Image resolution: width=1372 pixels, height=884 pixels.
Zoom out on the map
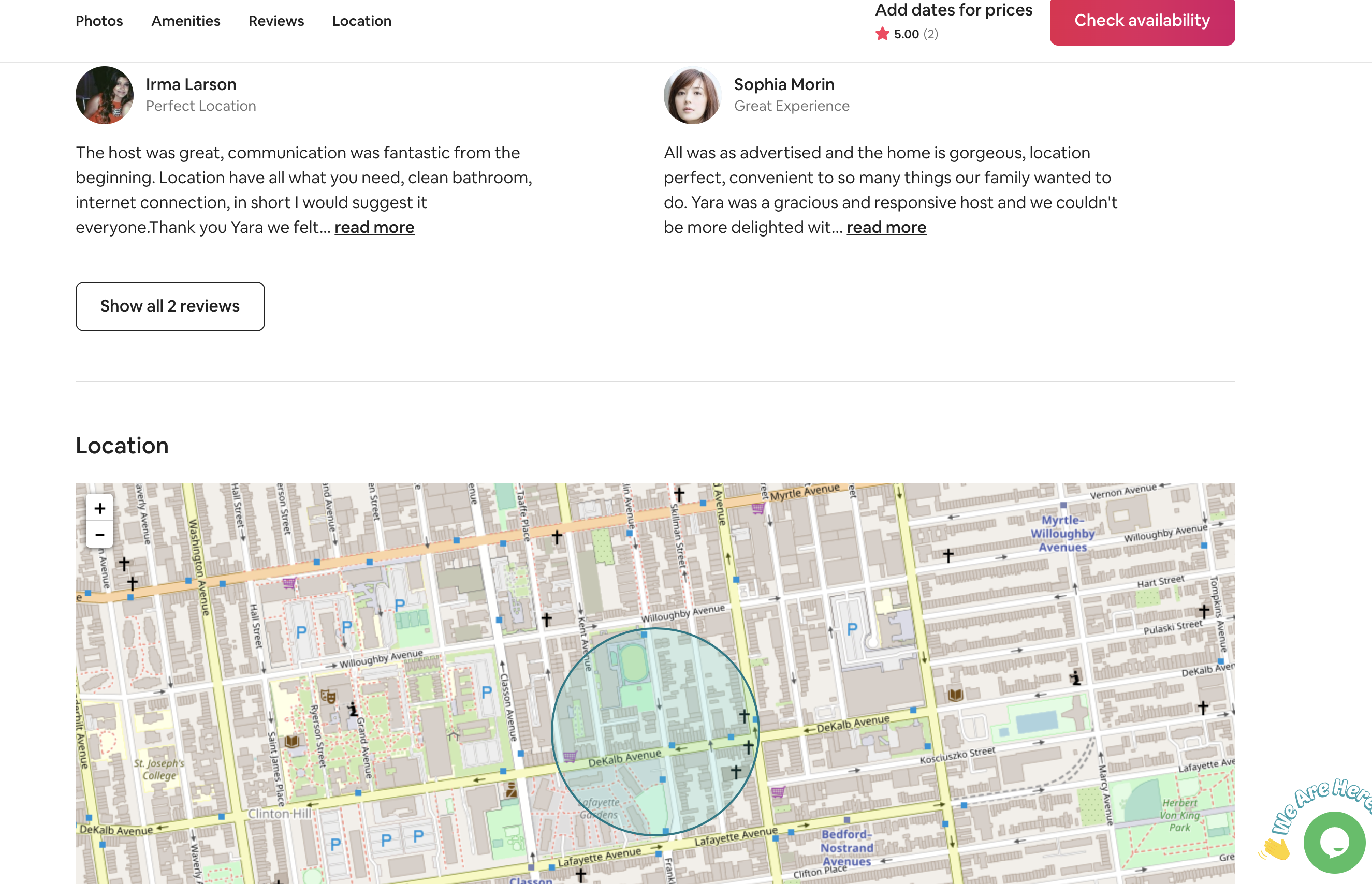coord(99,535)
